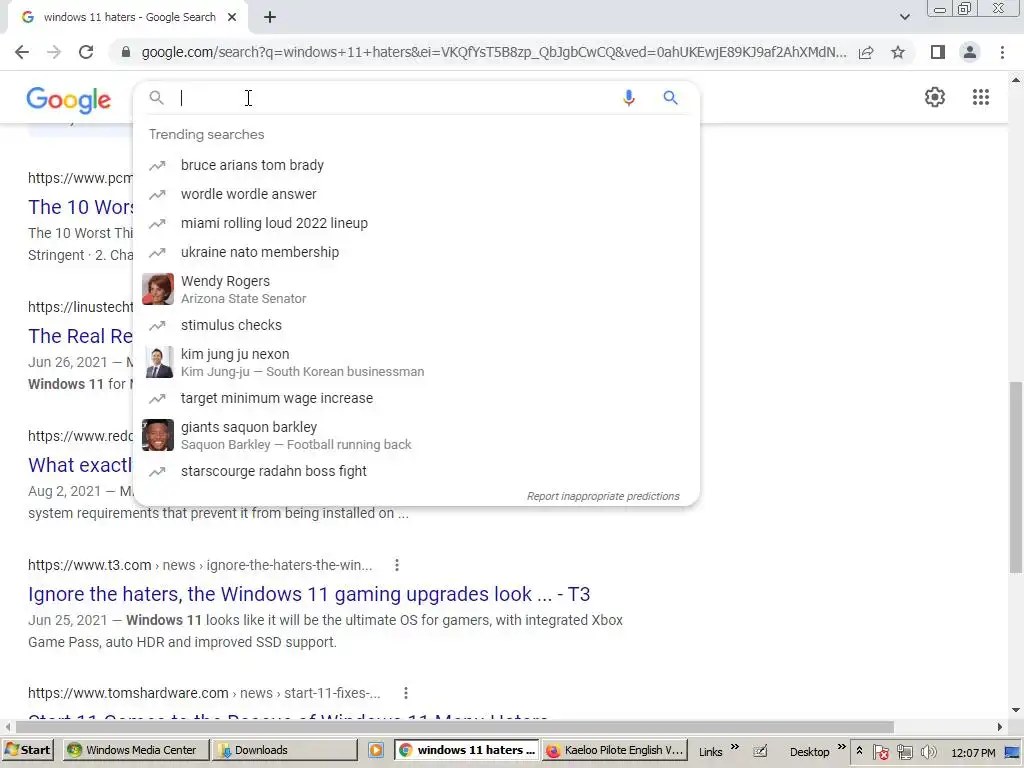This screenshot has height=768, width=1024.
Task: Select ukraine nato membership suggestion
Action: (x=416, y=252)
